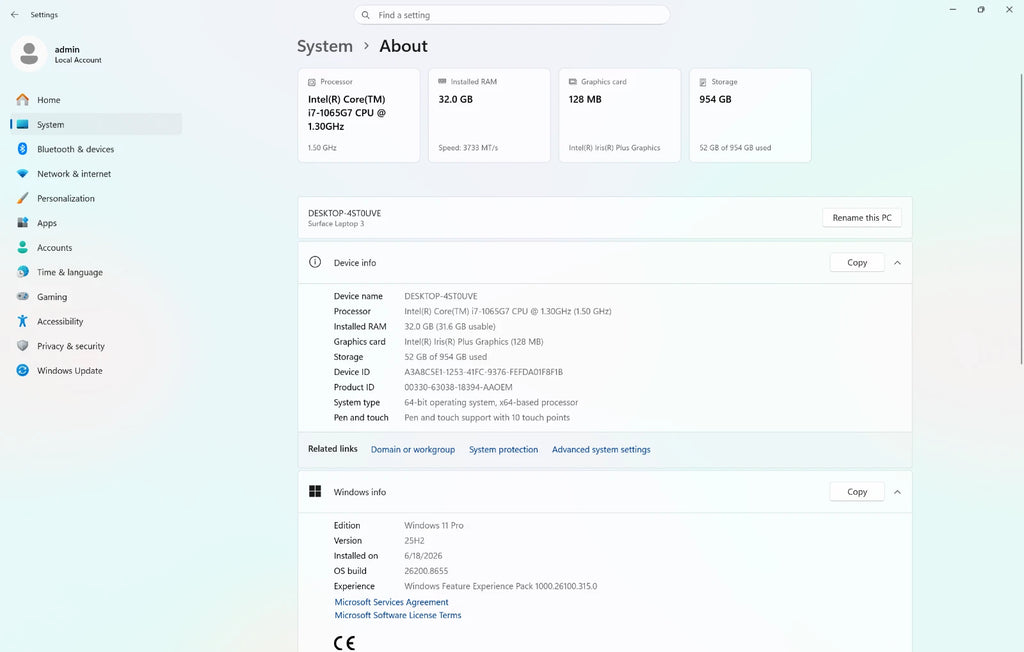Click the Pen and touch support value
Image resolution: width=1024 pixels, height=652 pixels.
pos(487,417)
